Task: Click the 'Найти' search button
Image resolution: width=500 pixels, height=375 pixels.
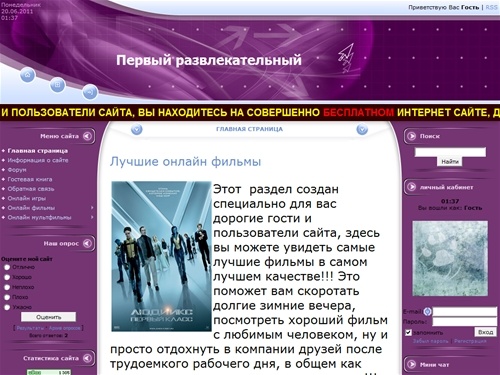Action: pos(450,161)
